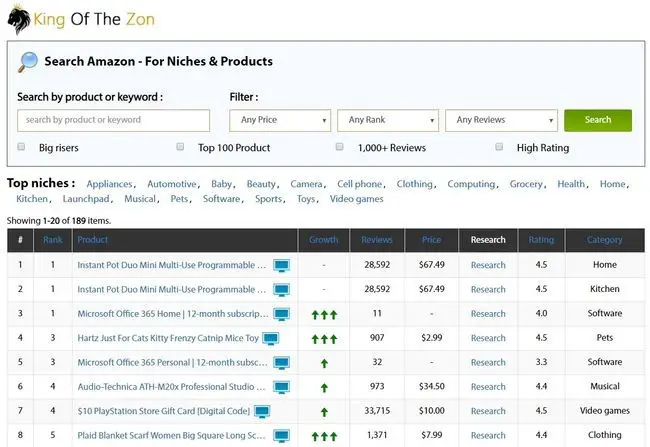Click the green Search button

(x=598, y=120)
